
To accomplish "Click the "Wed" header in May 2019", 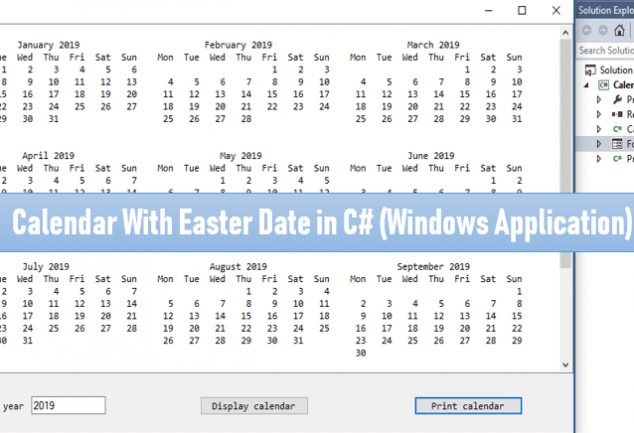I will (x=217, y=168).
